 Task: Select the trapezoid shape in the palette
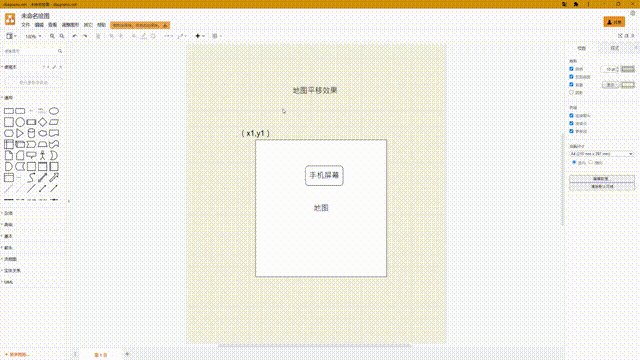pos(42,144)
